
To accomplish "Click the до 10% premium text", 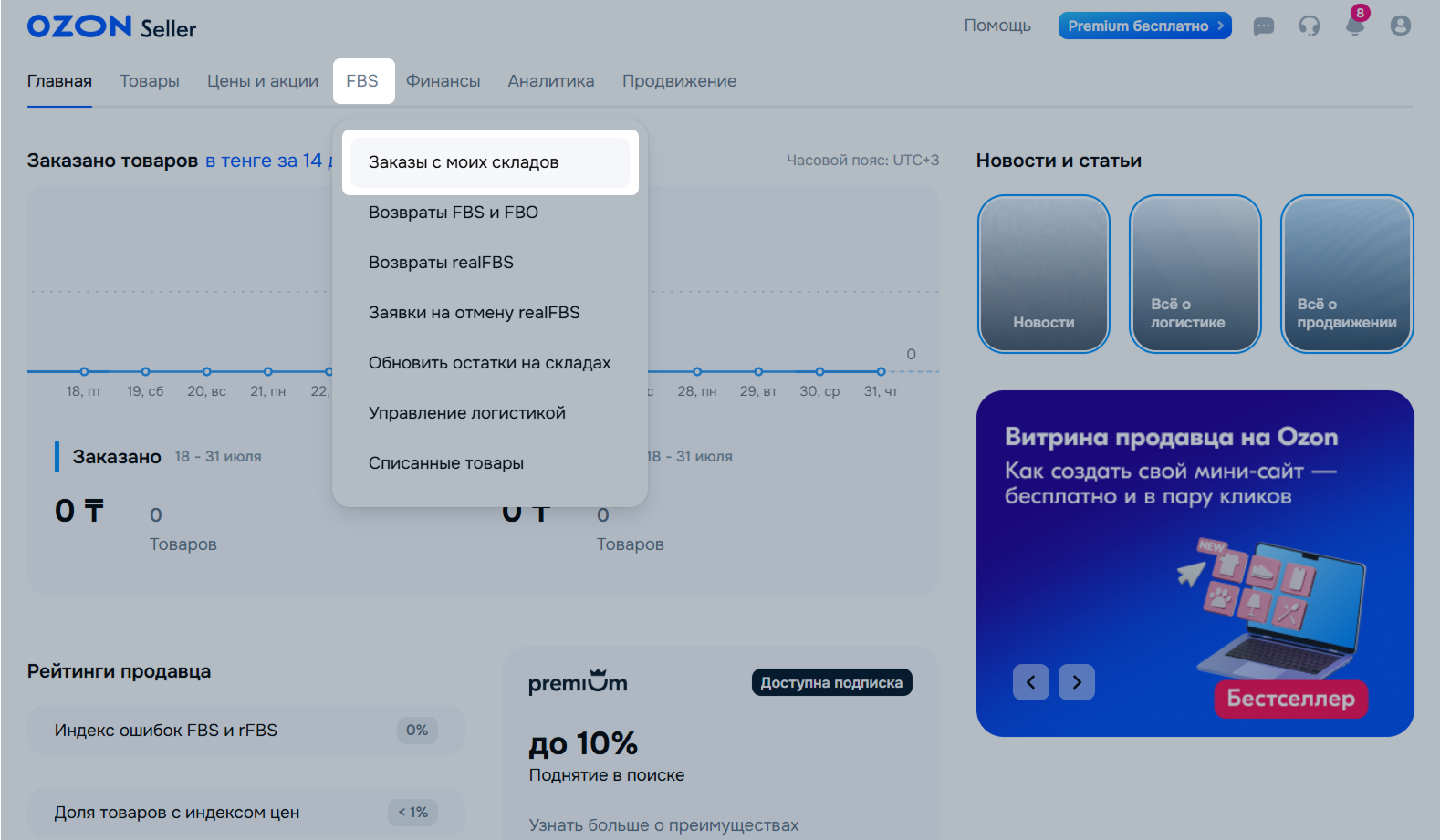I will [583, 744].
